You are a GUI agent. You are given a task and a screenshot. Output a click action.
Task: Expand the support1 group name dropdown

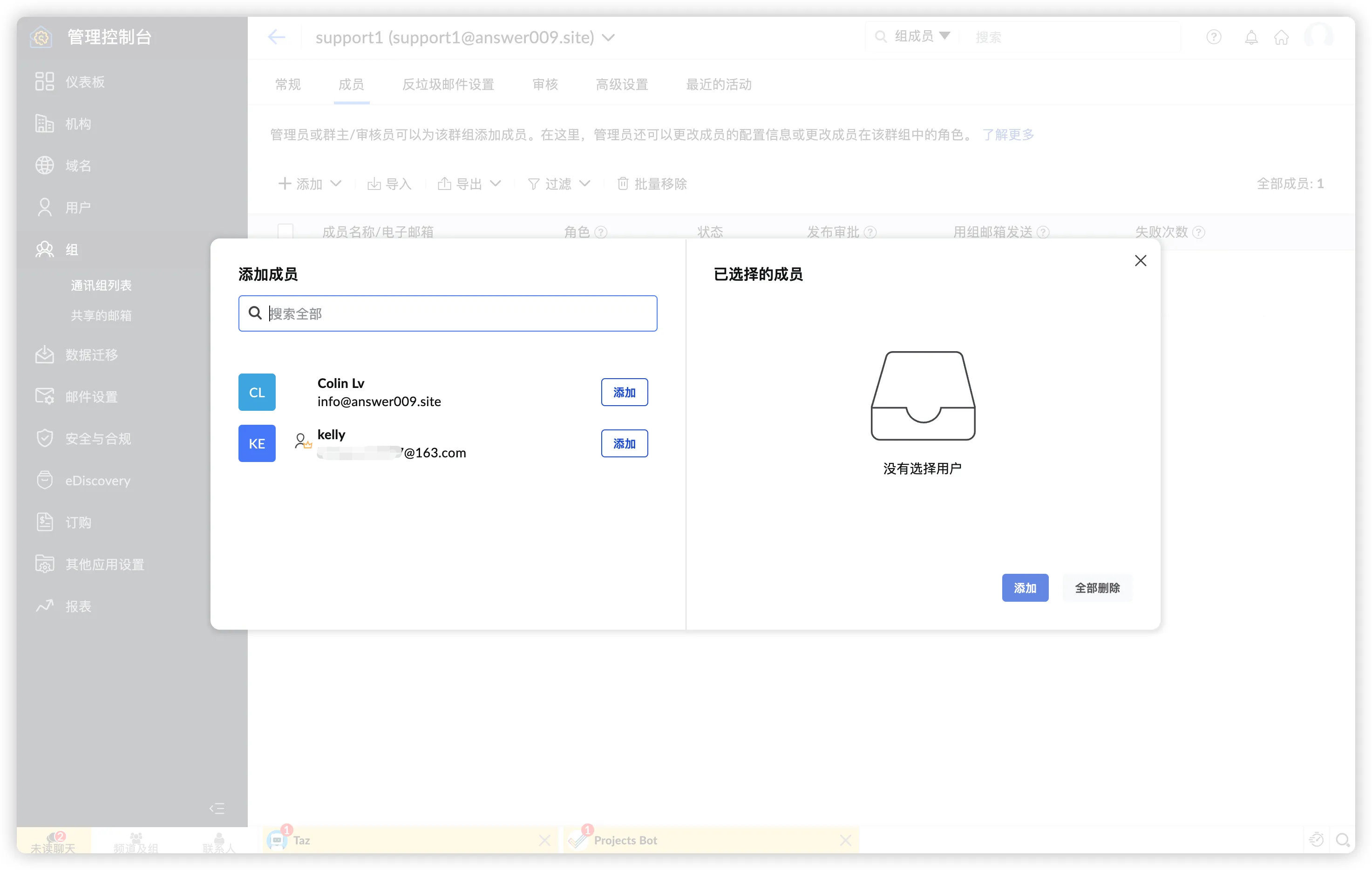[x=609, y=38]
